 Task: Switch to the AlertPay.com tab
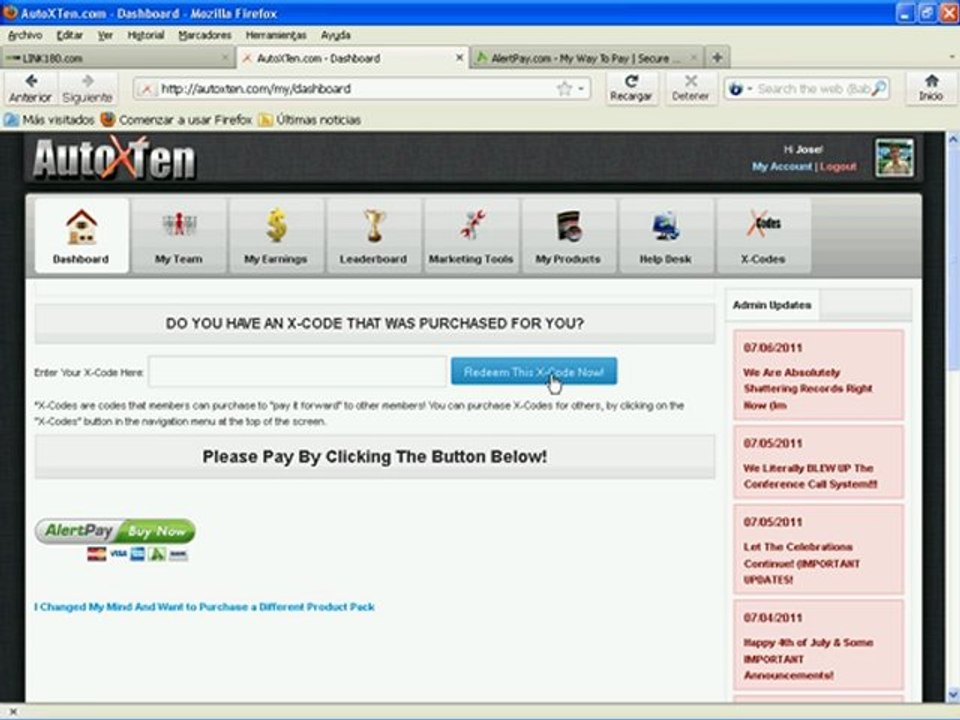click(587, 58)
